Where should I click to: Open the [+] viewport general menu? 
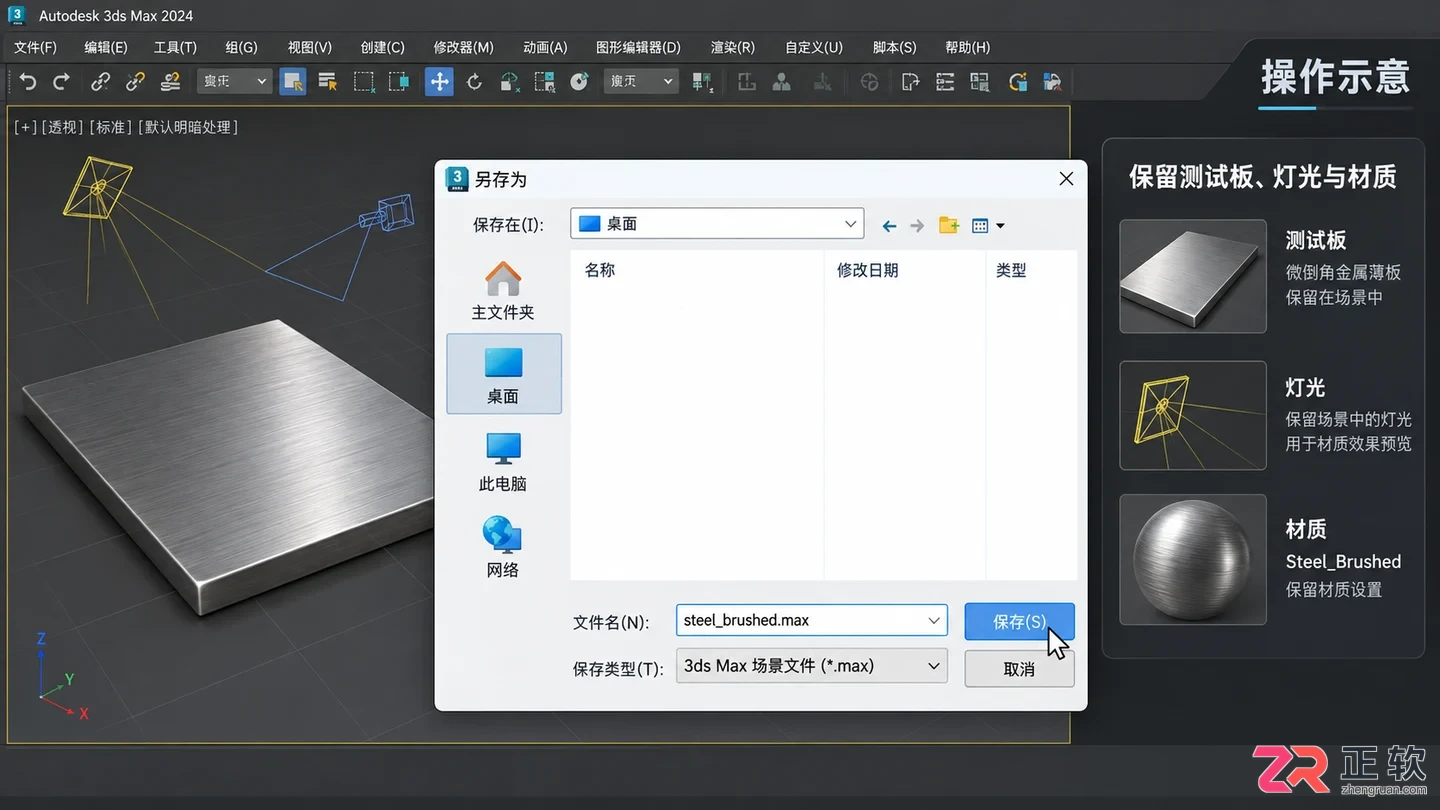[25, 127]
